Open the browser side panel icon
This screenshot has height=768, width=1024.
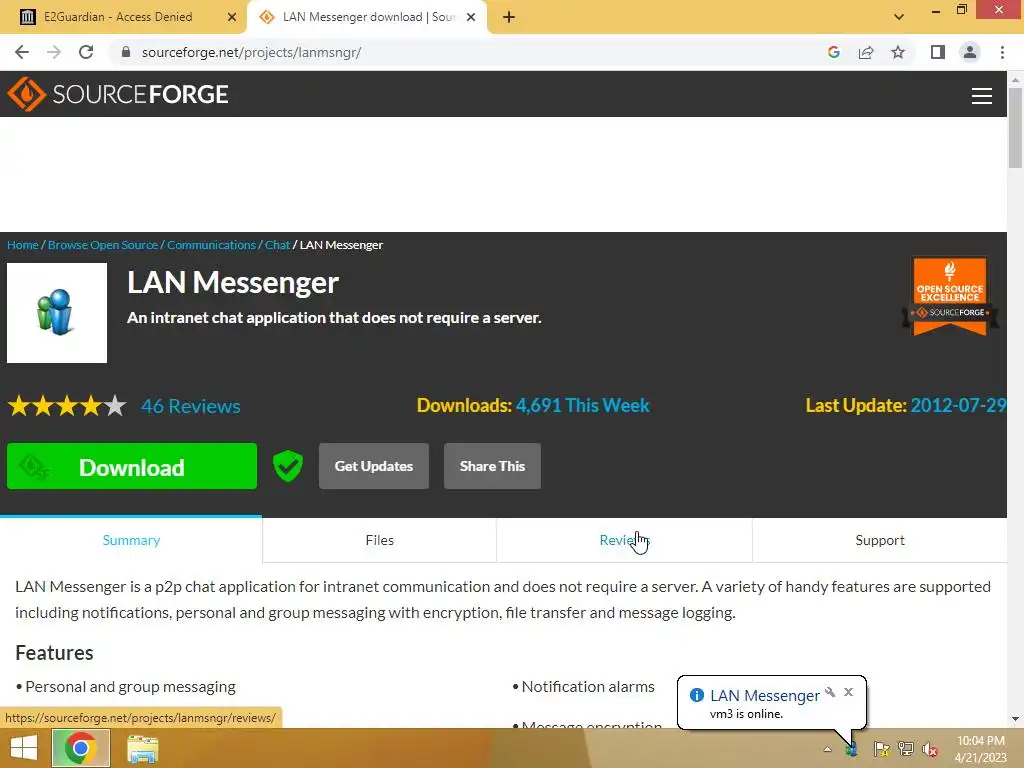[x=938, y=52]
